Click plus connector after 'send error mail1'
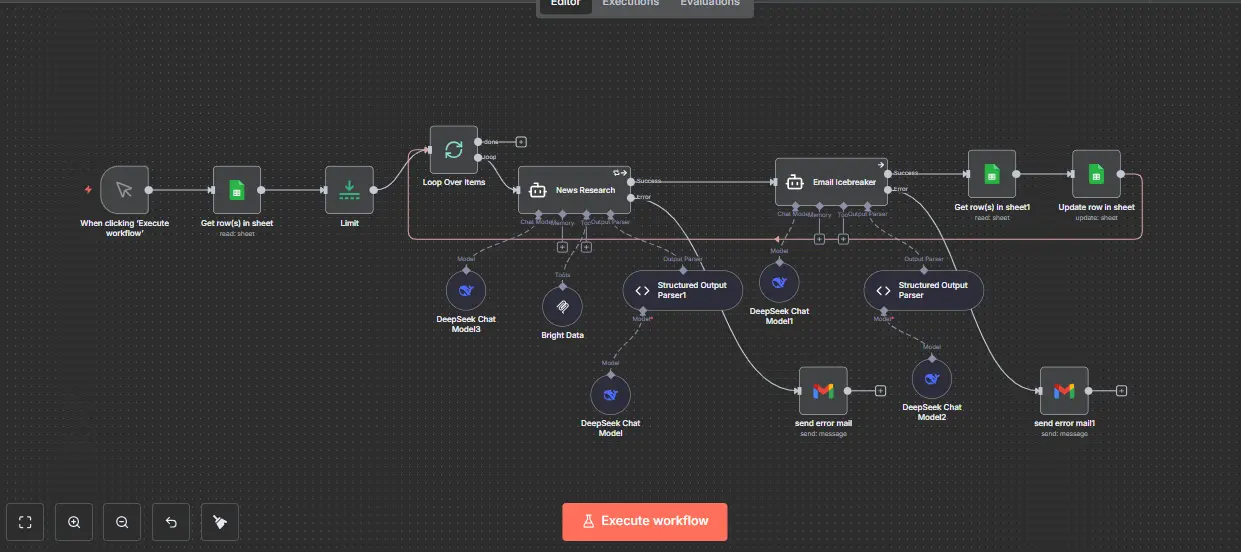1241x552 pixels. 1121,391
